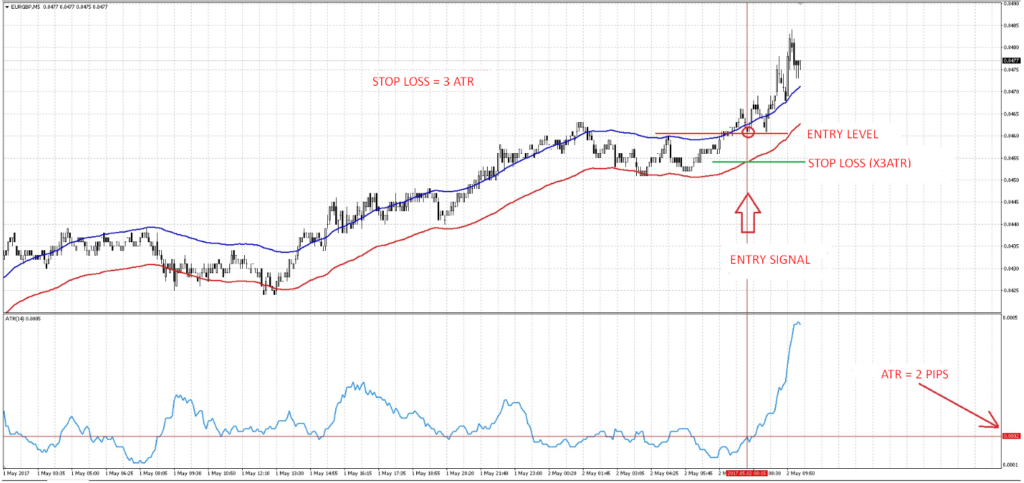Click the STOP LOSS (X3ATR) text label
Image resolution: width=1024 pixels, height=483 pixels.
coord(860,162)
